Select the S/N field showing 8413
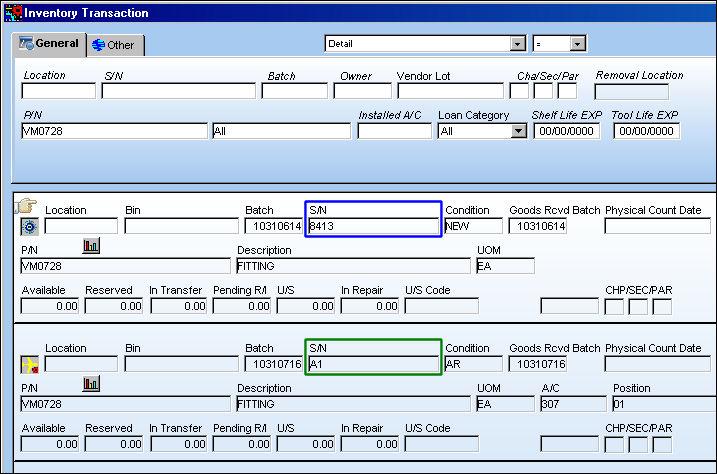717x474 pixels. point(373,226)
